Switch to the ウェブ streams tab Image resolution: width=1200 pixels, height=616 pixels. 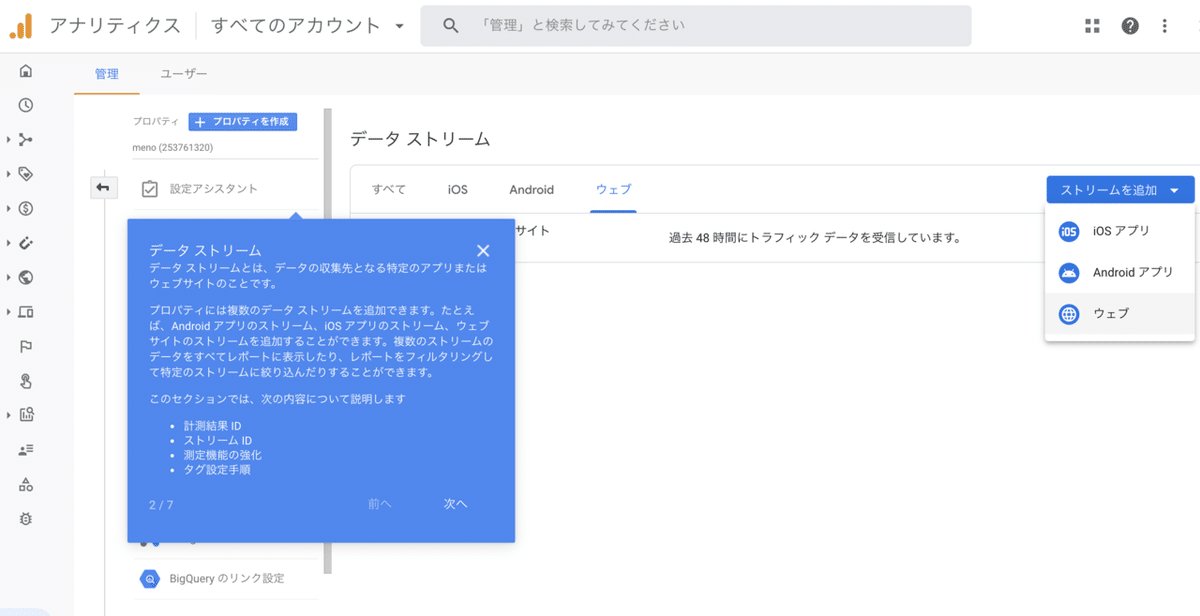[613, 189]
